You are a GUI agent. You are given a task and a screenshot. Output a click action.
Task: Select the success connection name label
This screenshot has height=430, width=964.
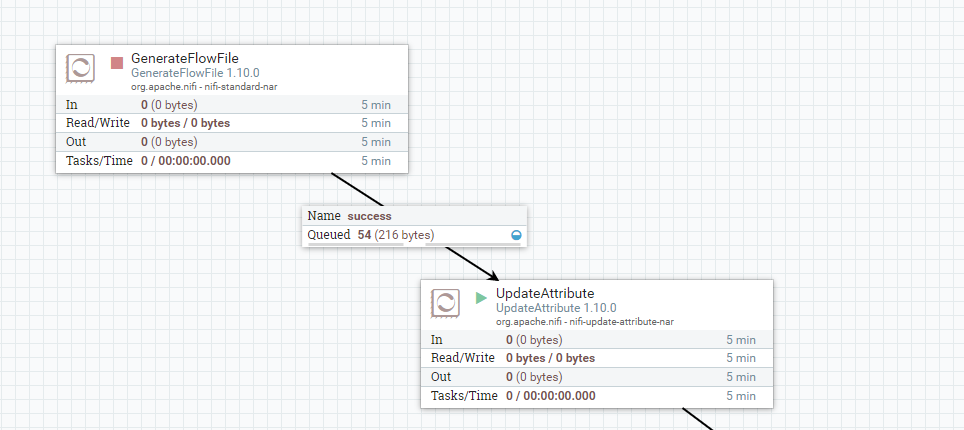point(369,216)
